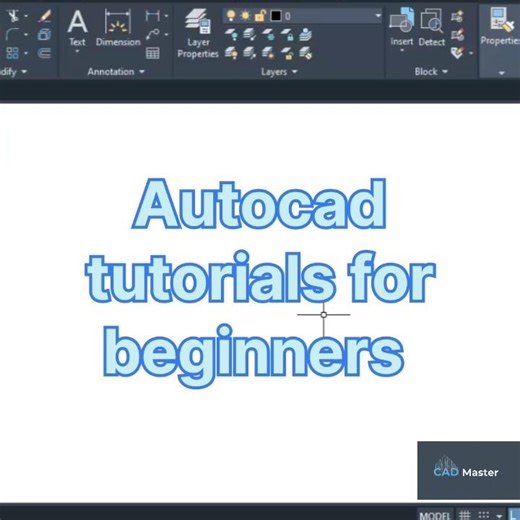The height and width of the screenshot is (520, 520).
Task: Select the Array tool icon
Action: pos(13,53)
